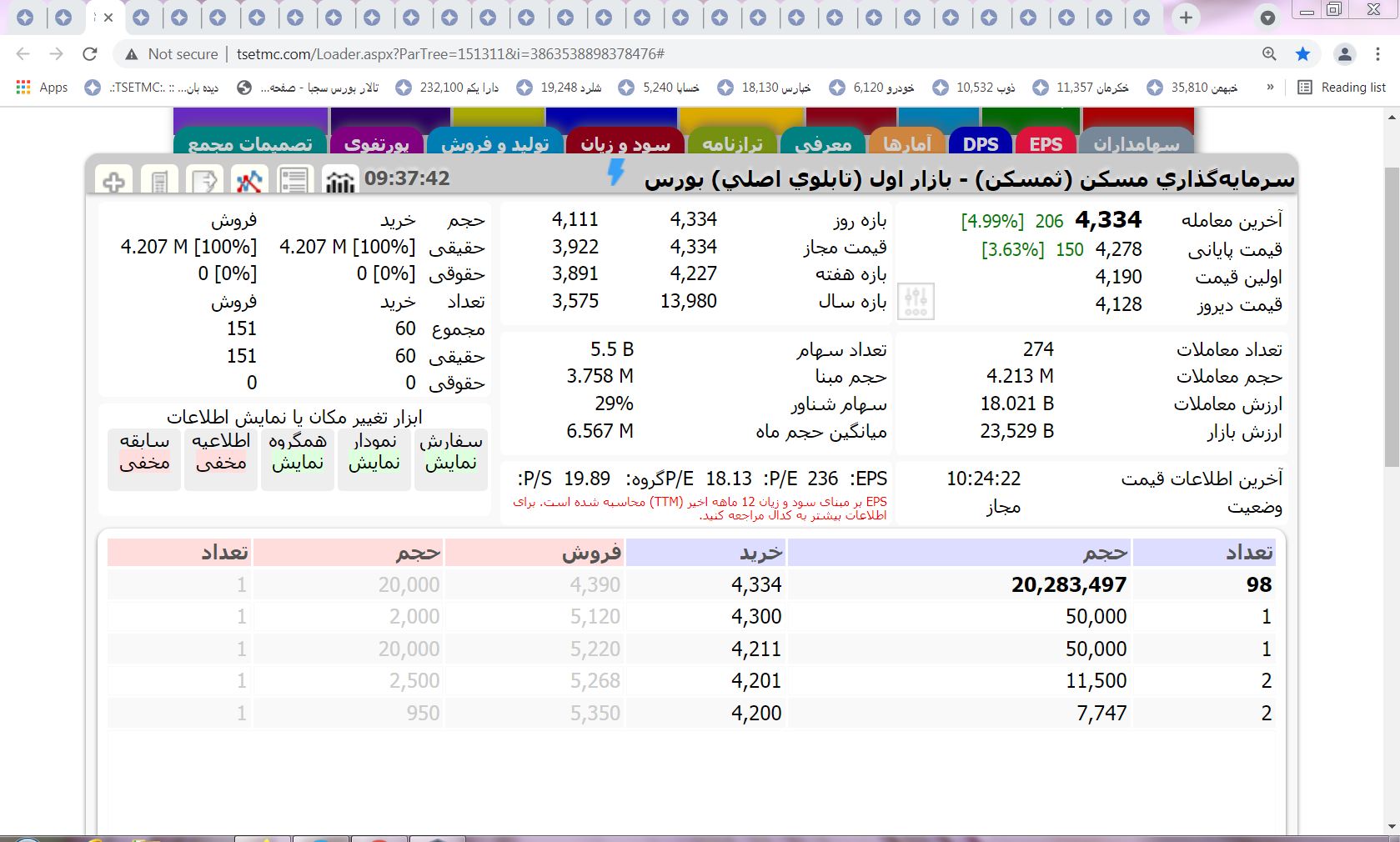Open the Chrome profile avatar
1400x842 pixels.
[1345, 54]
